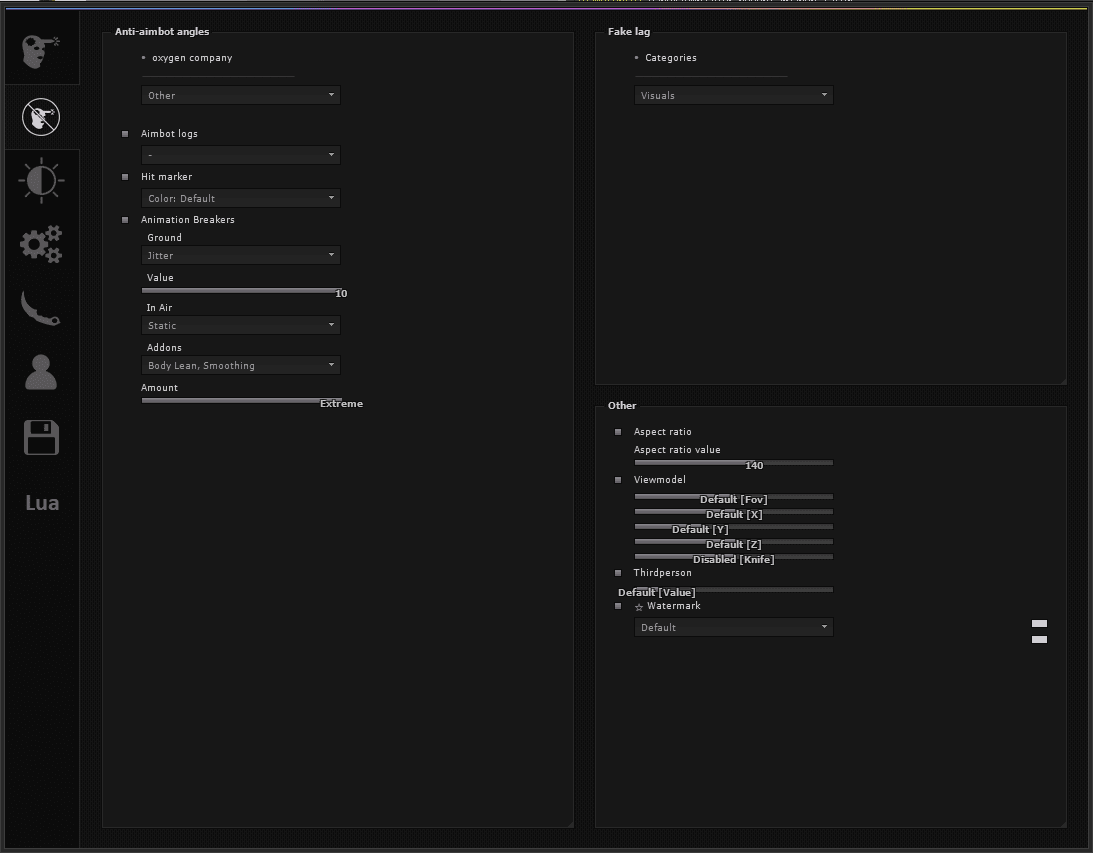Click the Viewmodel Fov slider
1093x853 pixels.
(x=734, y=497)
